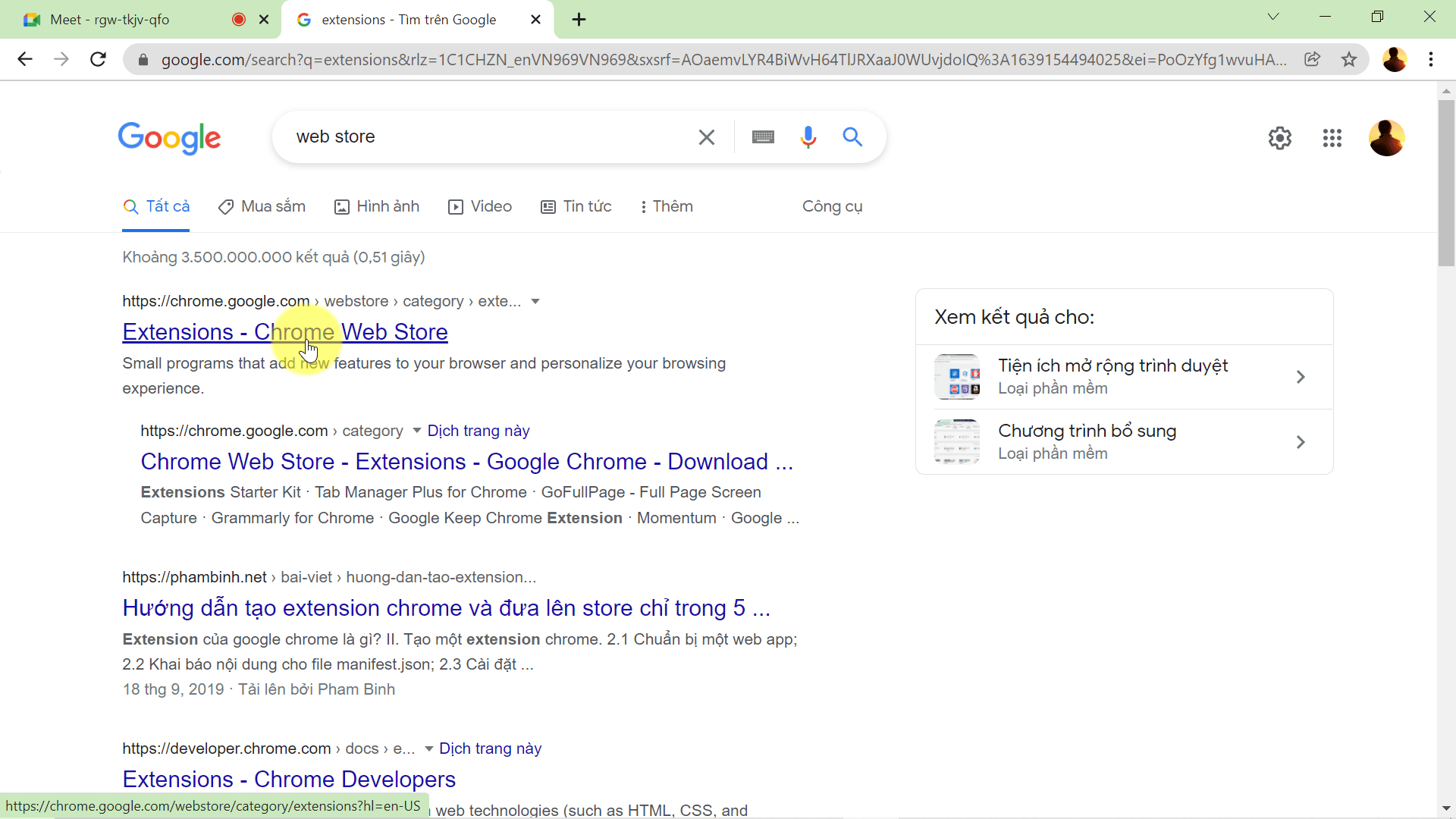Click the browser forward arrow
The height and width of the screenshot is (819, 1456).
[61, 59]
